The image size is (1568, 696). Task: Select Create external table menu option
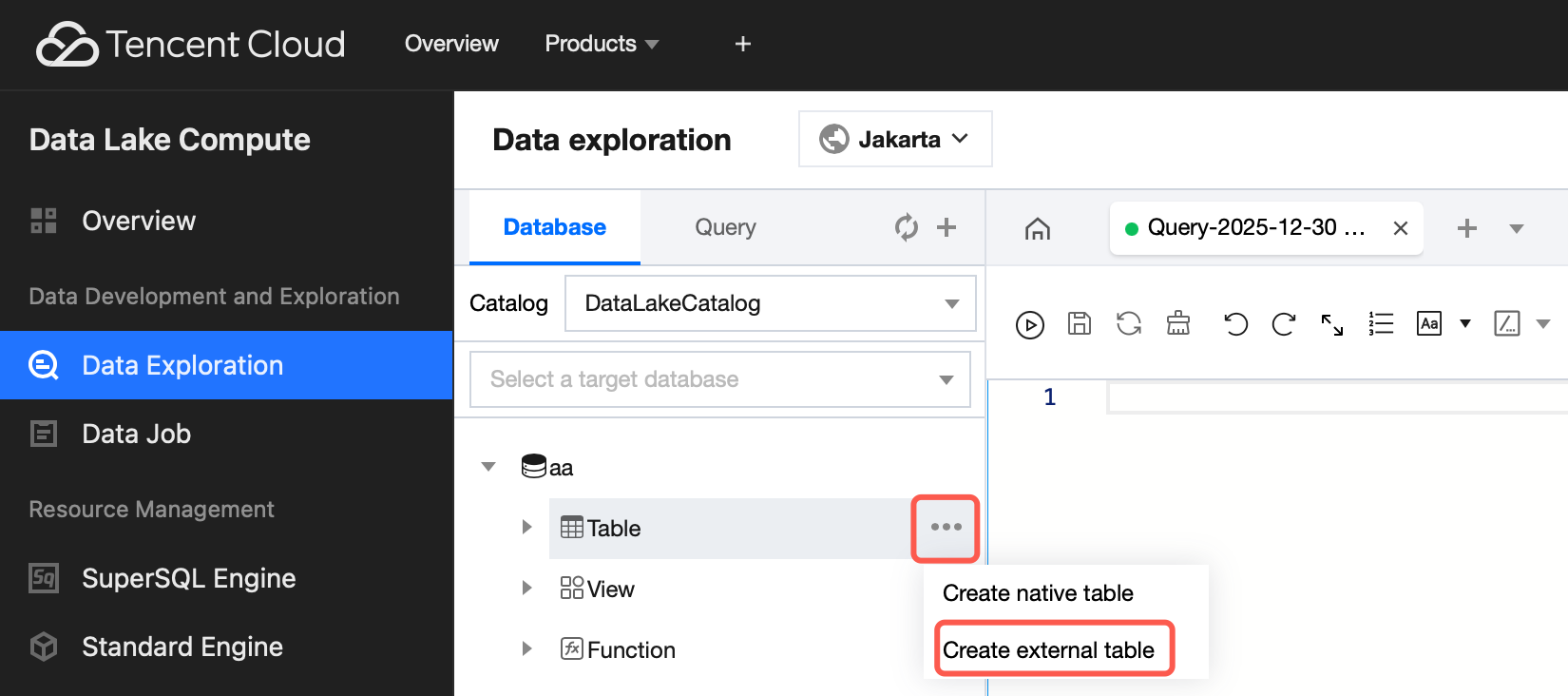1048,649
